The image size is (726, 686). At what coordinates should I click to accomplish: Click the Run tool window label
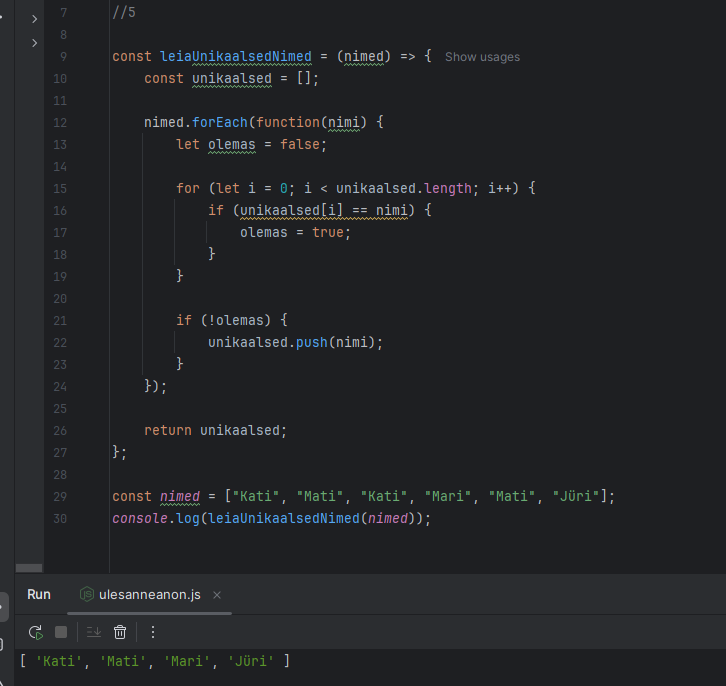click(x=39, y=594)
